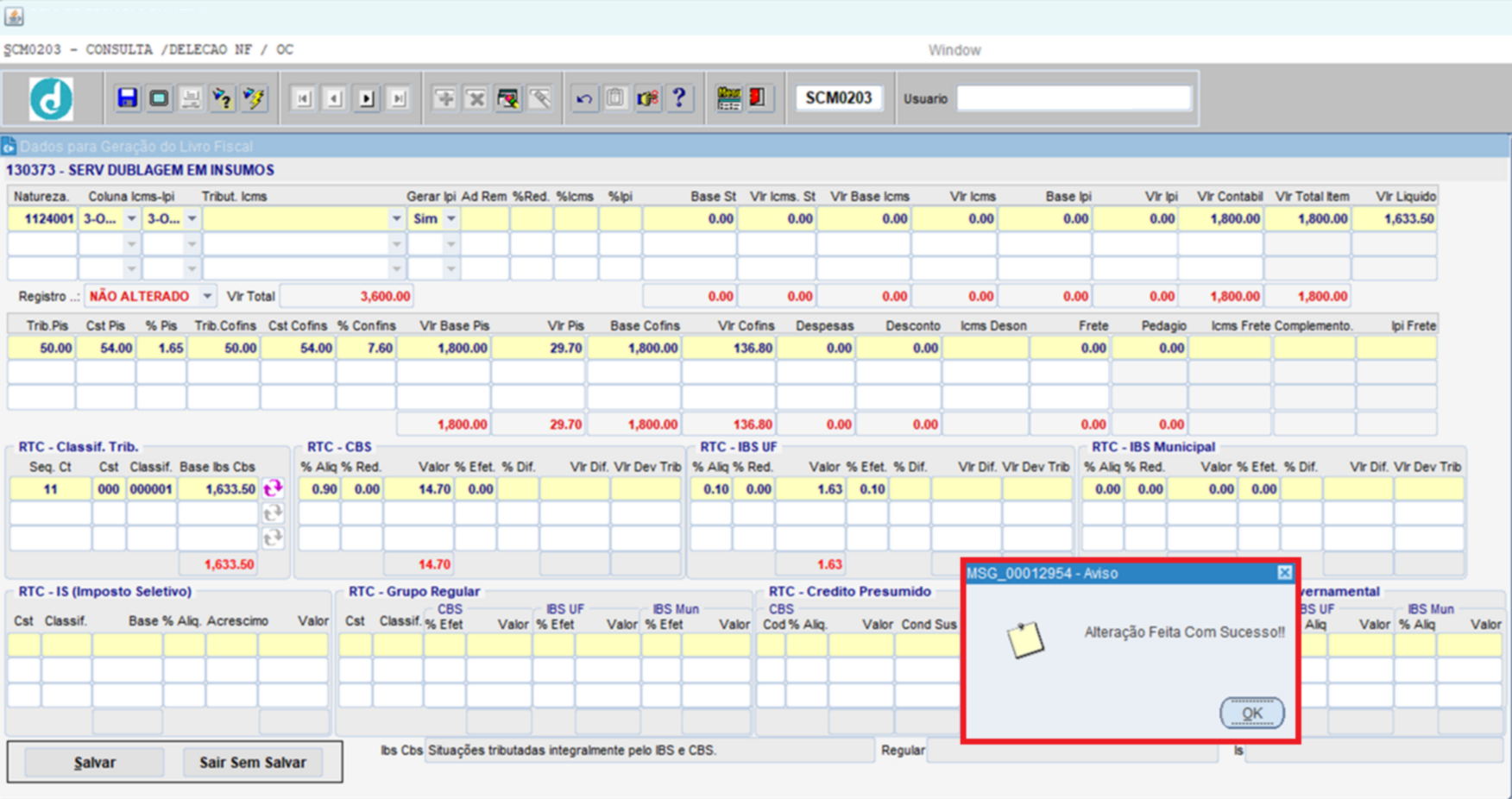This screenshot has width=1512, height=799.
Task: Click the blue floppy disk Save icon
Action: pyautogui.click(x=128, y=98)
